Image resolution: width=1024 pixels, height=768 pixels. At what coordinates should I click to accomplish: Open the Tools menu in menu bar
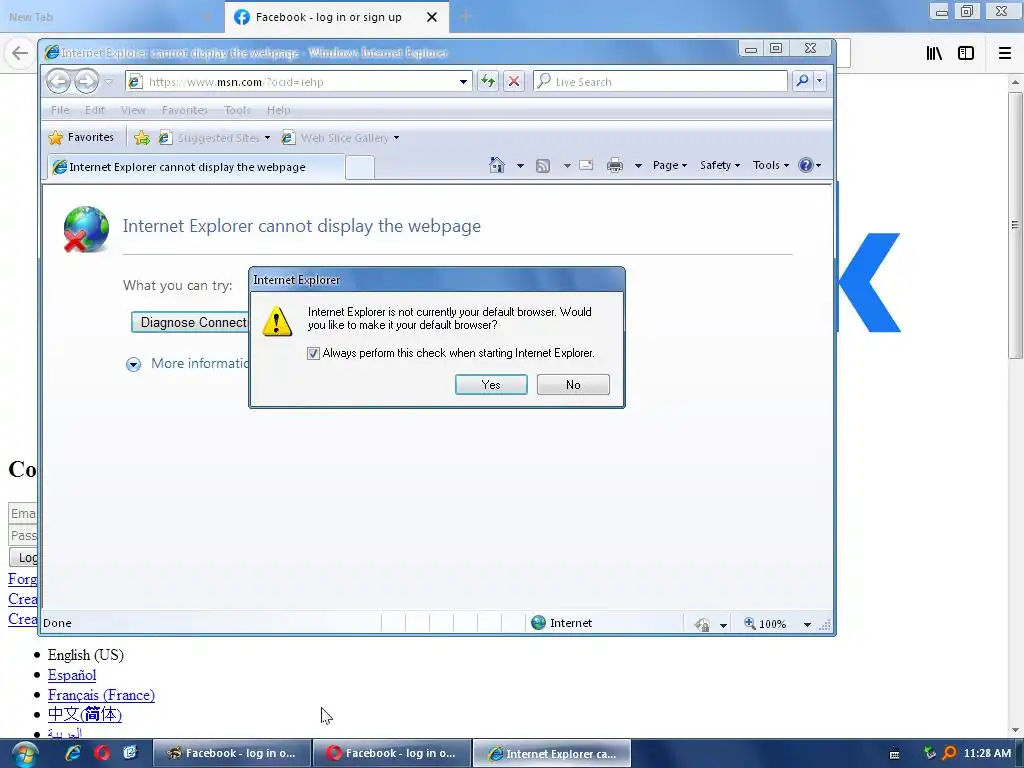point(237,110)
